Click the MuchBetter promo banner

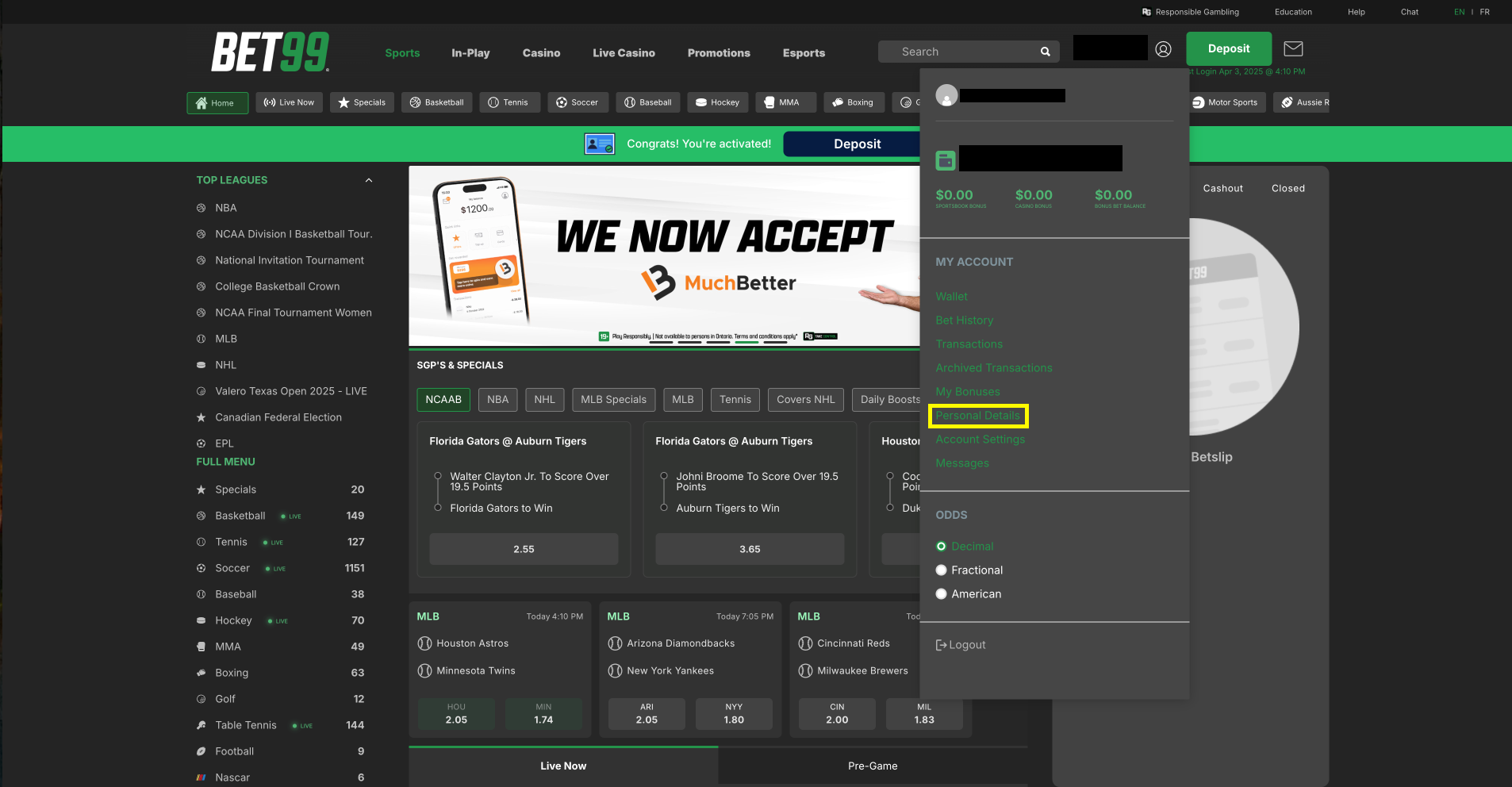click(x=664, y=256)
